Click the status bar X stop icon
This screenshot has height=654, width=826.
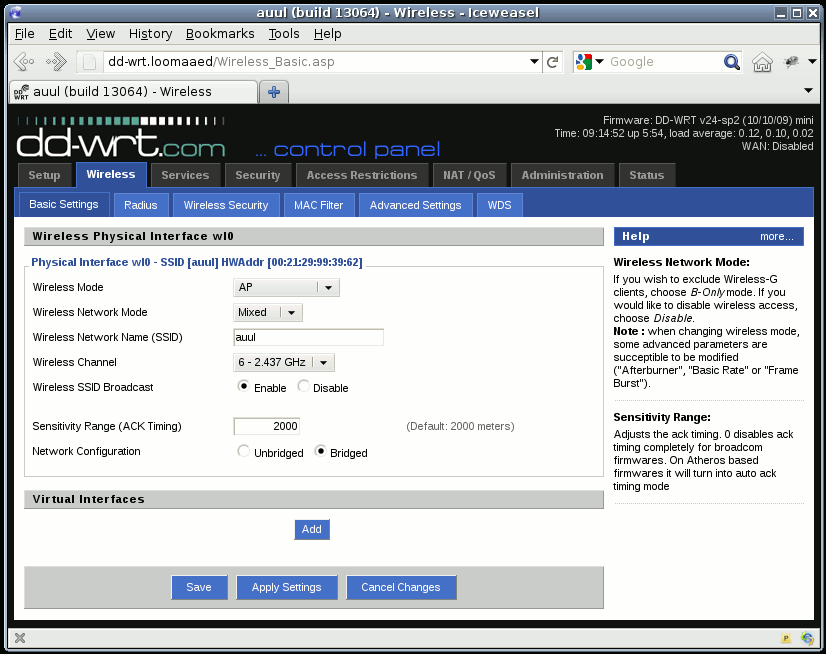pyautogui.click(x=20, y=638)
